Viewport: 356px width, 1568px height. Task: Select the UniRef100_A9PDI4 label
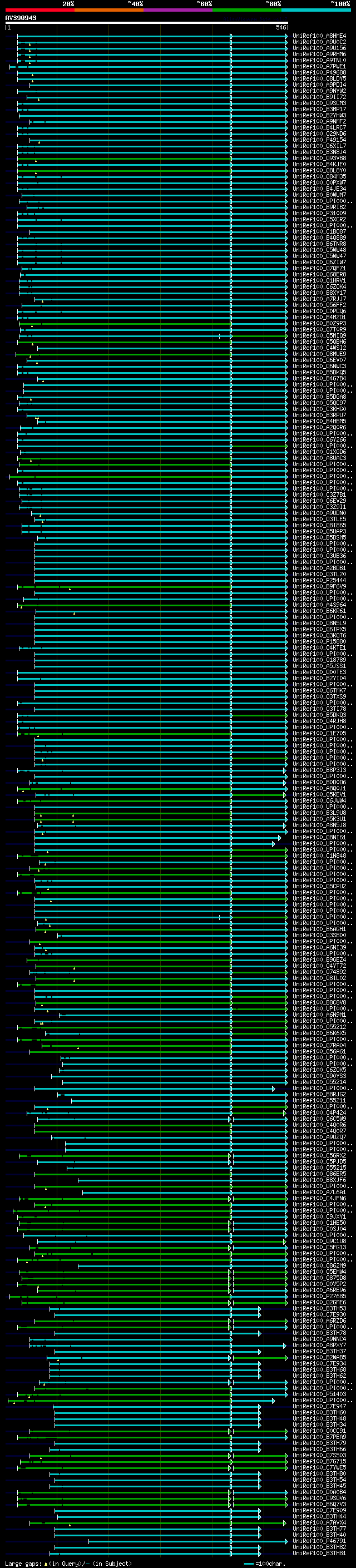pos(319,85)
